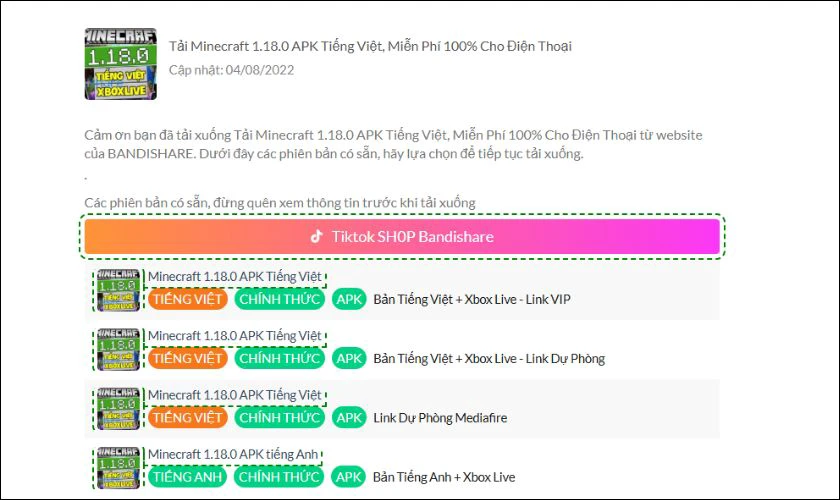Screen dimensions: 840x500
Task: Select the Link Dự Phòng download option
Action: [489, 358]
